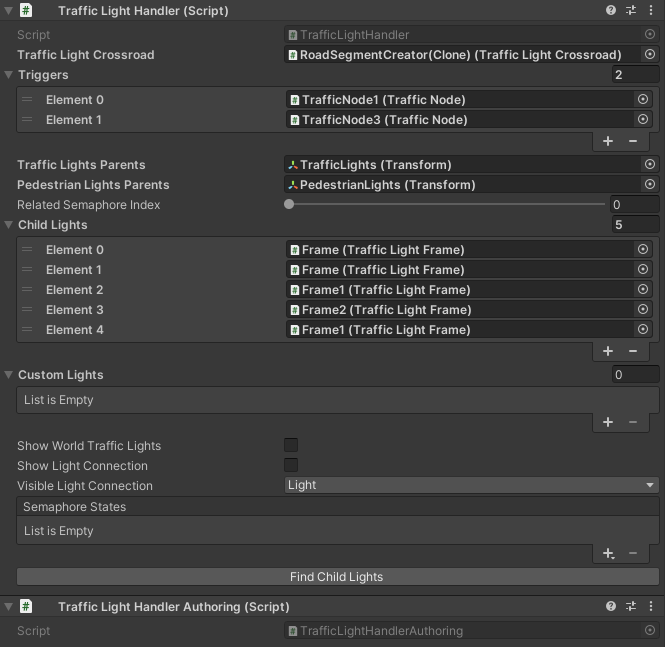Open presets for Traffic Light Handler Authoring
The image size is (665, 647).
pyautogui.click(x=631, y=606)
